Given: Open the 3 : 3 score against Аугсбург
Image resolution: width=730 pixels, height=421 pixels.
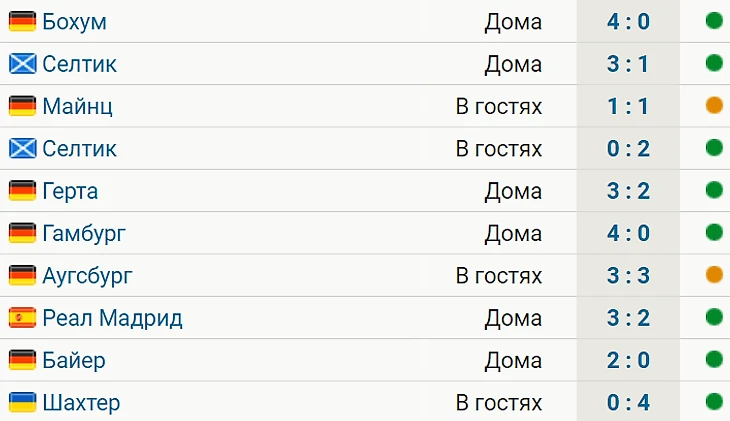Looking at the screenshot, I should (628, 276).
